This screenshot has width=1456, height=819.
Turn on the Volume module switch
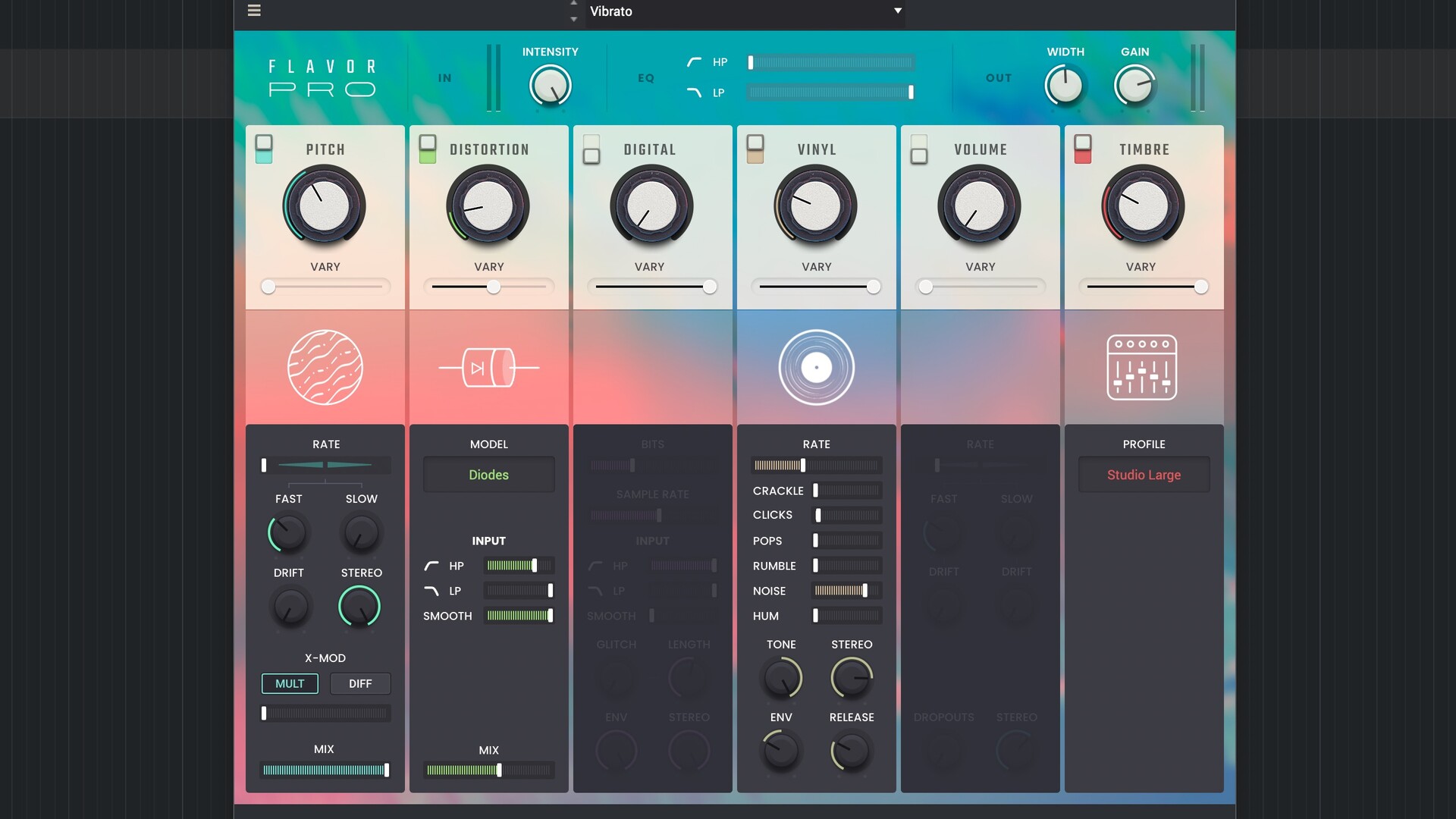coord(919,149)
